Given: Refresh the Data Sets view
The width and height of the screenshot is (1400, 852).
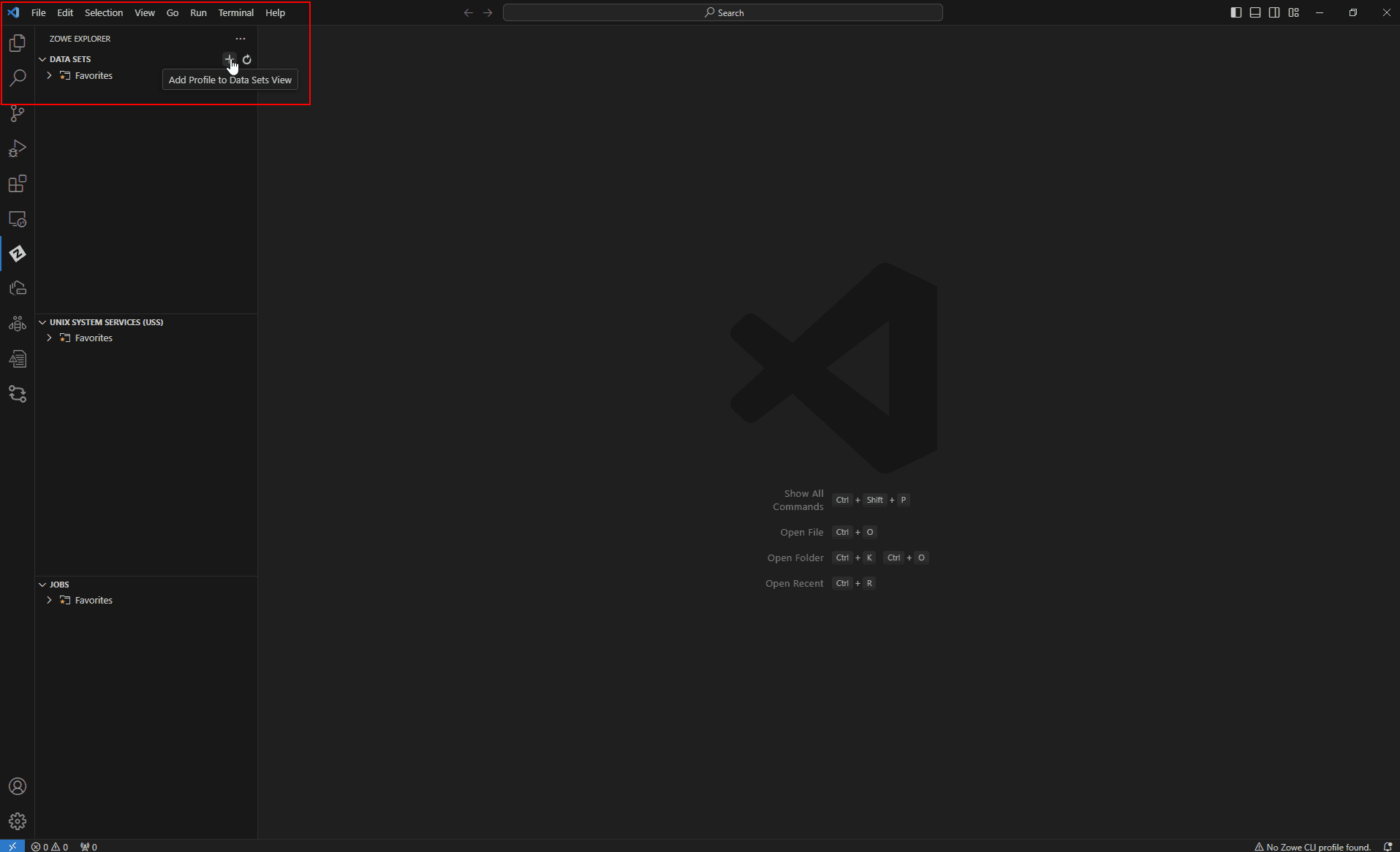Looking at the screenshot, I should [247, 59].
